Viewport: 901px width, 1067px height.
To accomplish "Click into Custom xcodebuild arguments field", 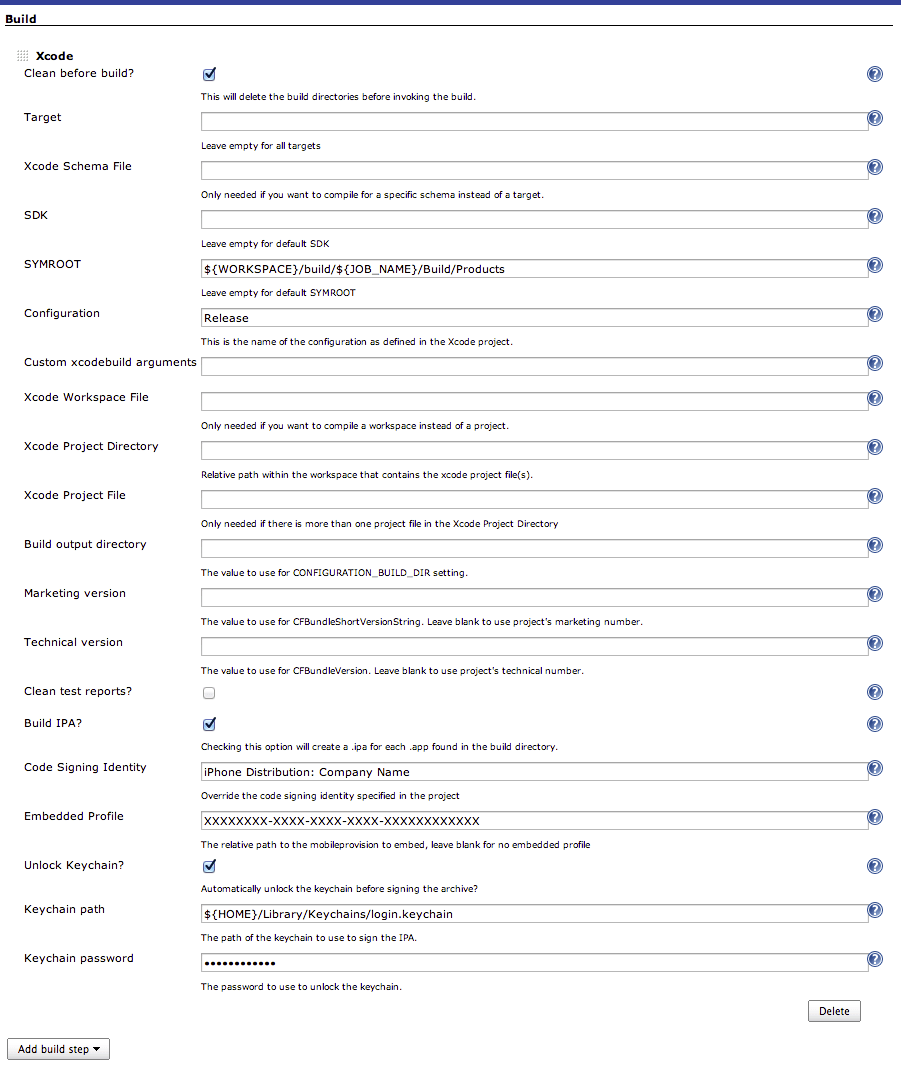I will pos(534,366).
